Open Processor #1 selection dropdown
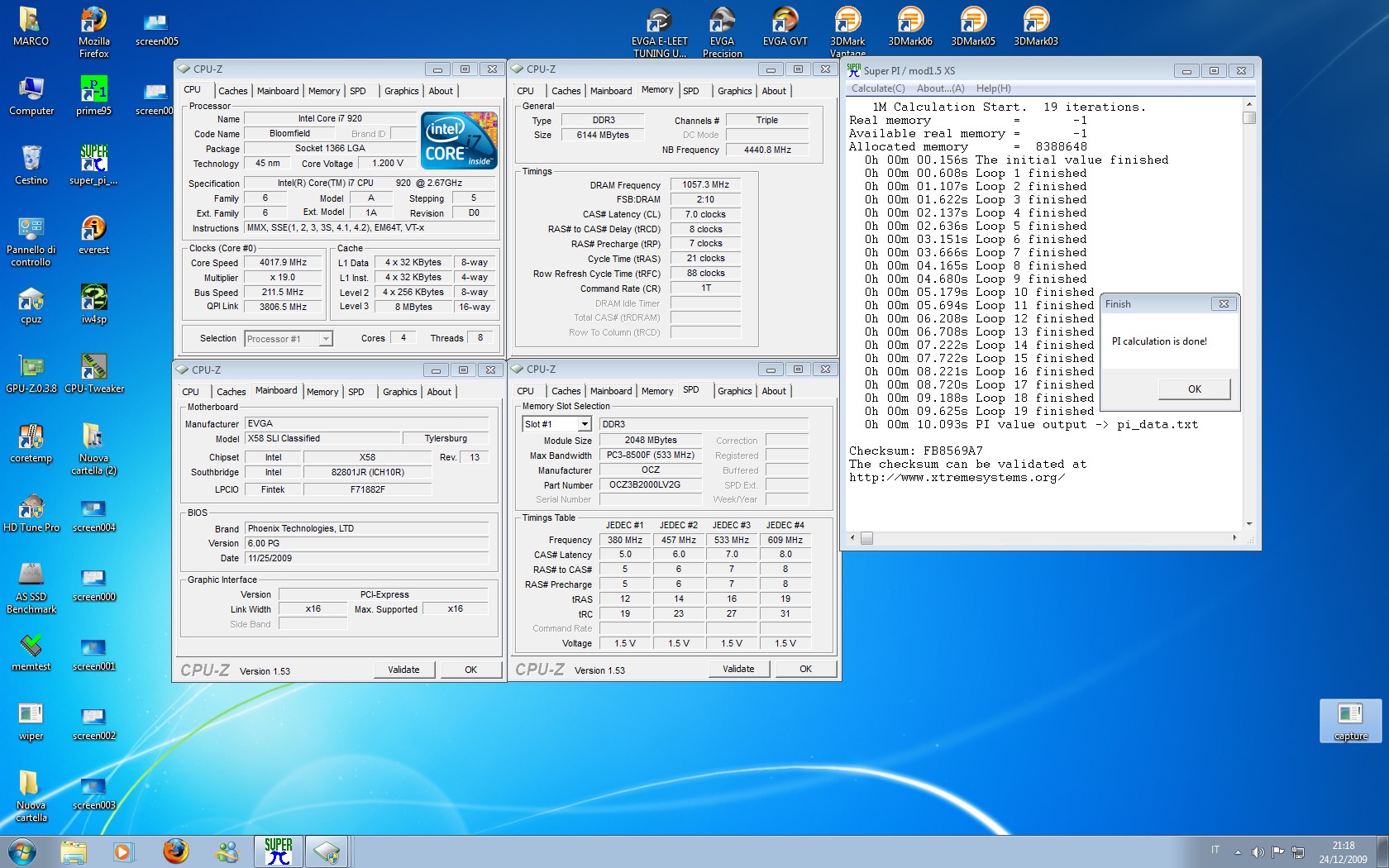The image size is (1389, 868). click(x=289, y=339)
